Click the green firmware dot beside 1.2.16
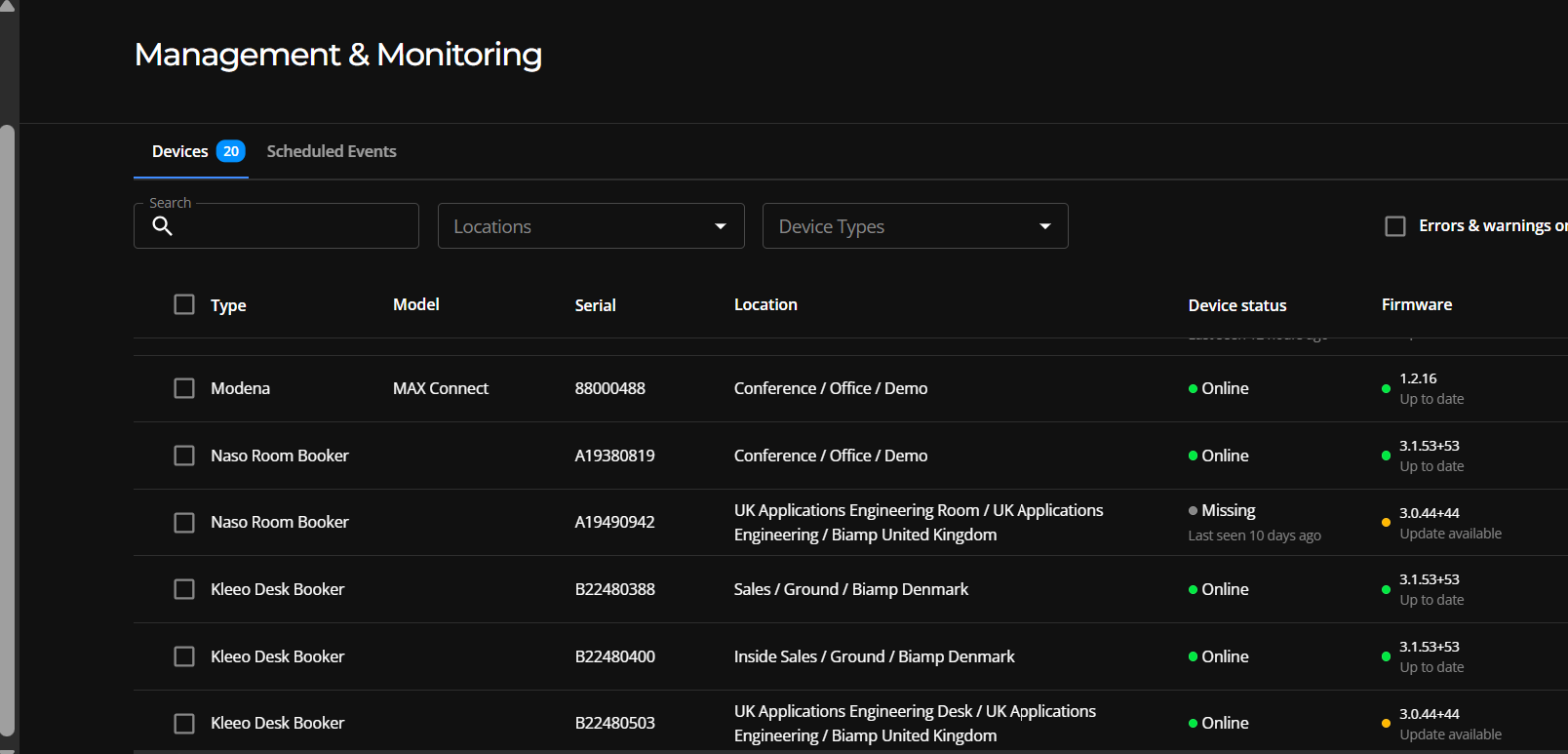 (x=1386, y=389)
